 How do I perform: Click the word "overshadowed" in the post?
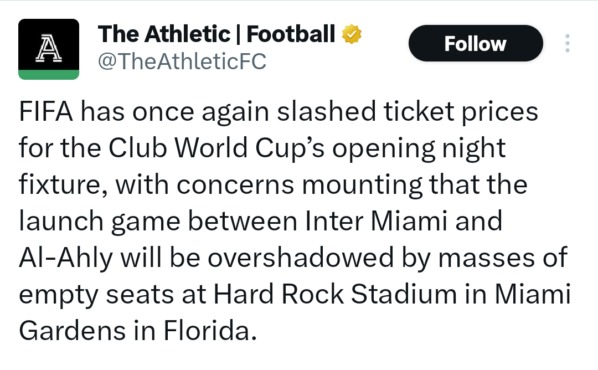[301, 257]
